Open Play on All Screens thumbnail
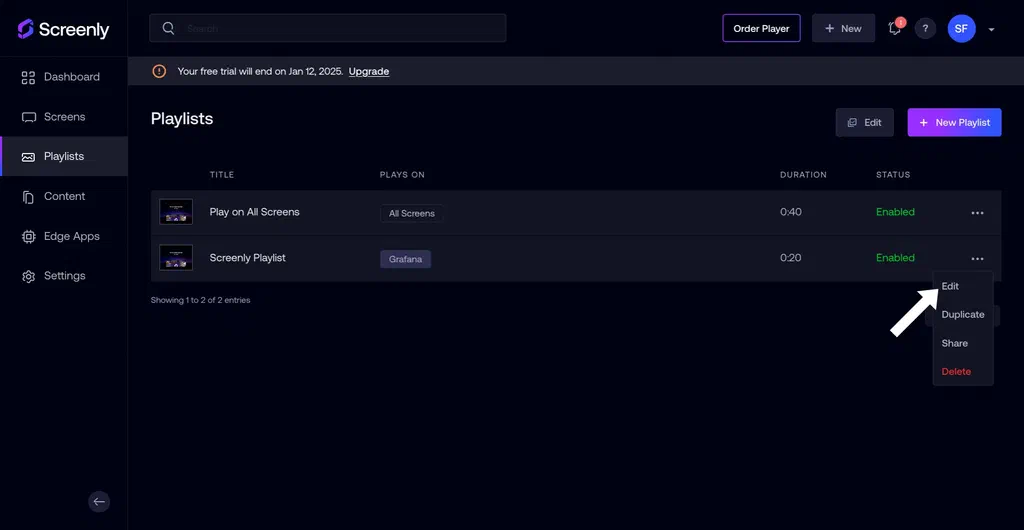1024x530 pixels. pos(176,211)
